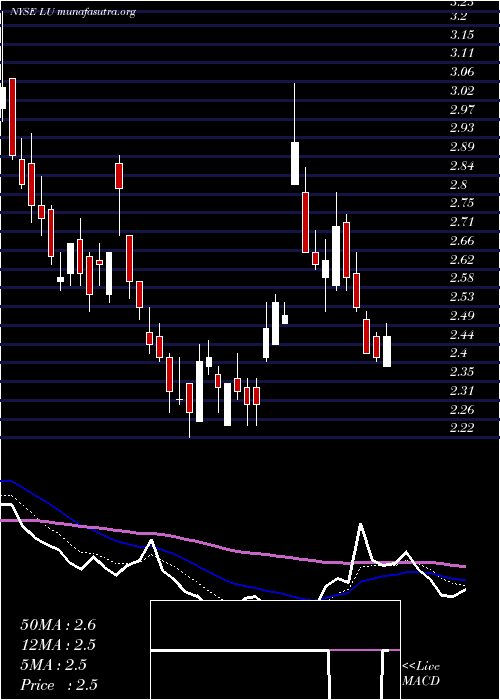Select the 3.02 price axis label
The image size is (500, 700).
(462, 91)
